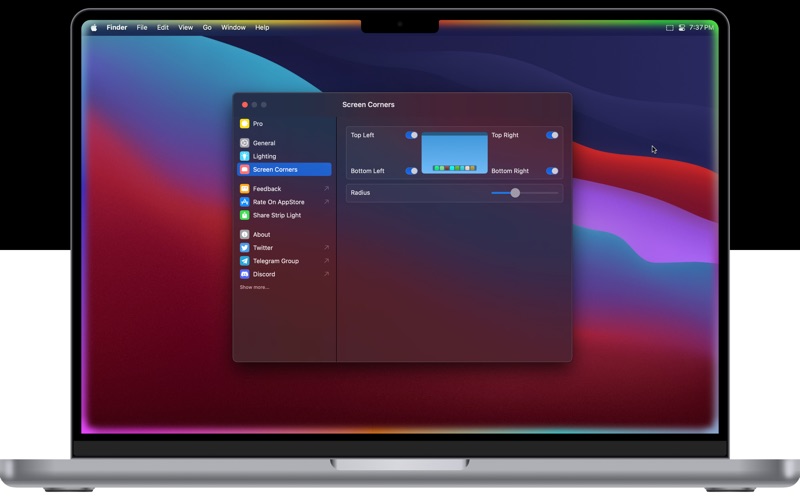
Task: Click the Share Strip Light icon
Action: [244, 215]
